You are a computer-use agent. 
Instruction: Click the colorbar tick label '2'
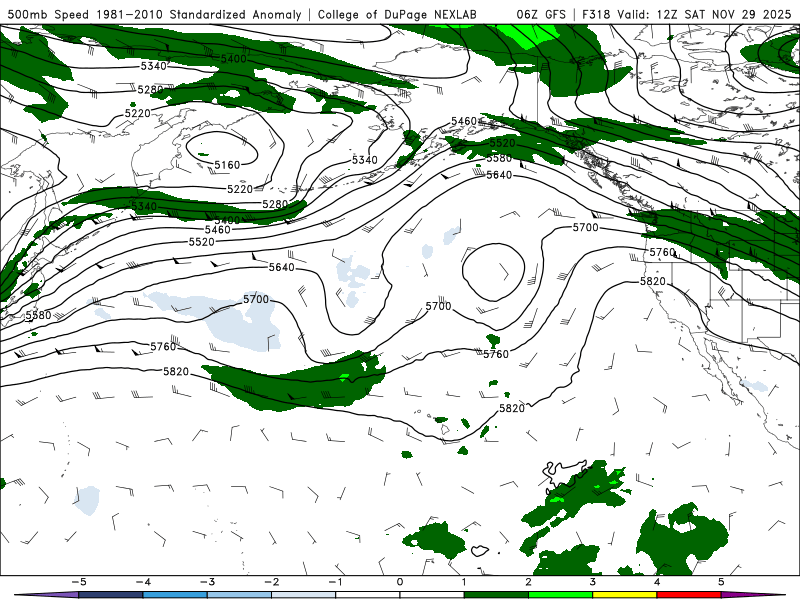tap(528, 582)
